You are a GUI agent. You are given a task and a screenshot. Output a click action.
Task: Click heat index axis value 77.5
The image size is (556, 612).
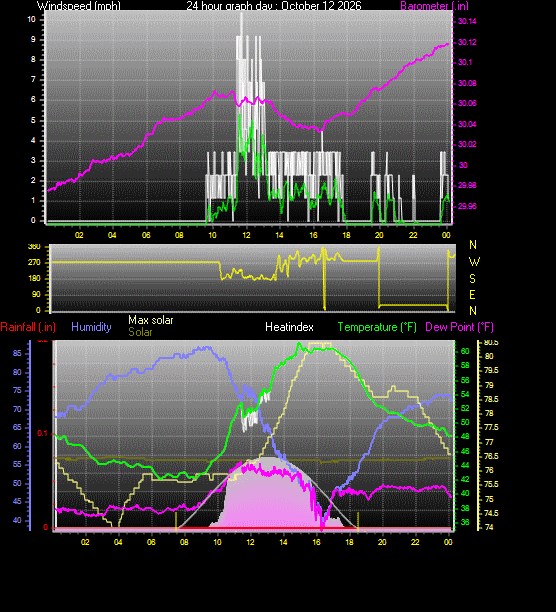pos(491,427)
